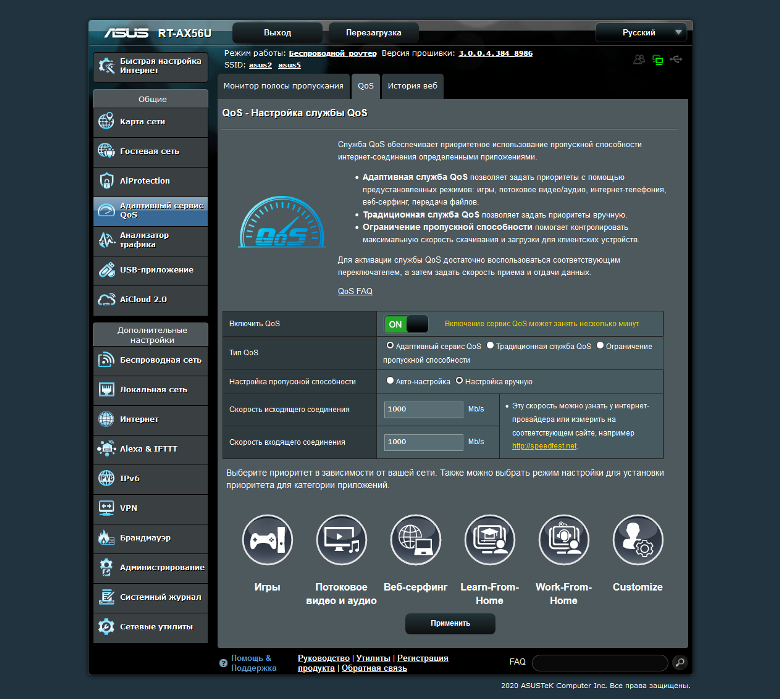Select the Adaptive QoS gauge icon in sidebar

tap(106, 210)
